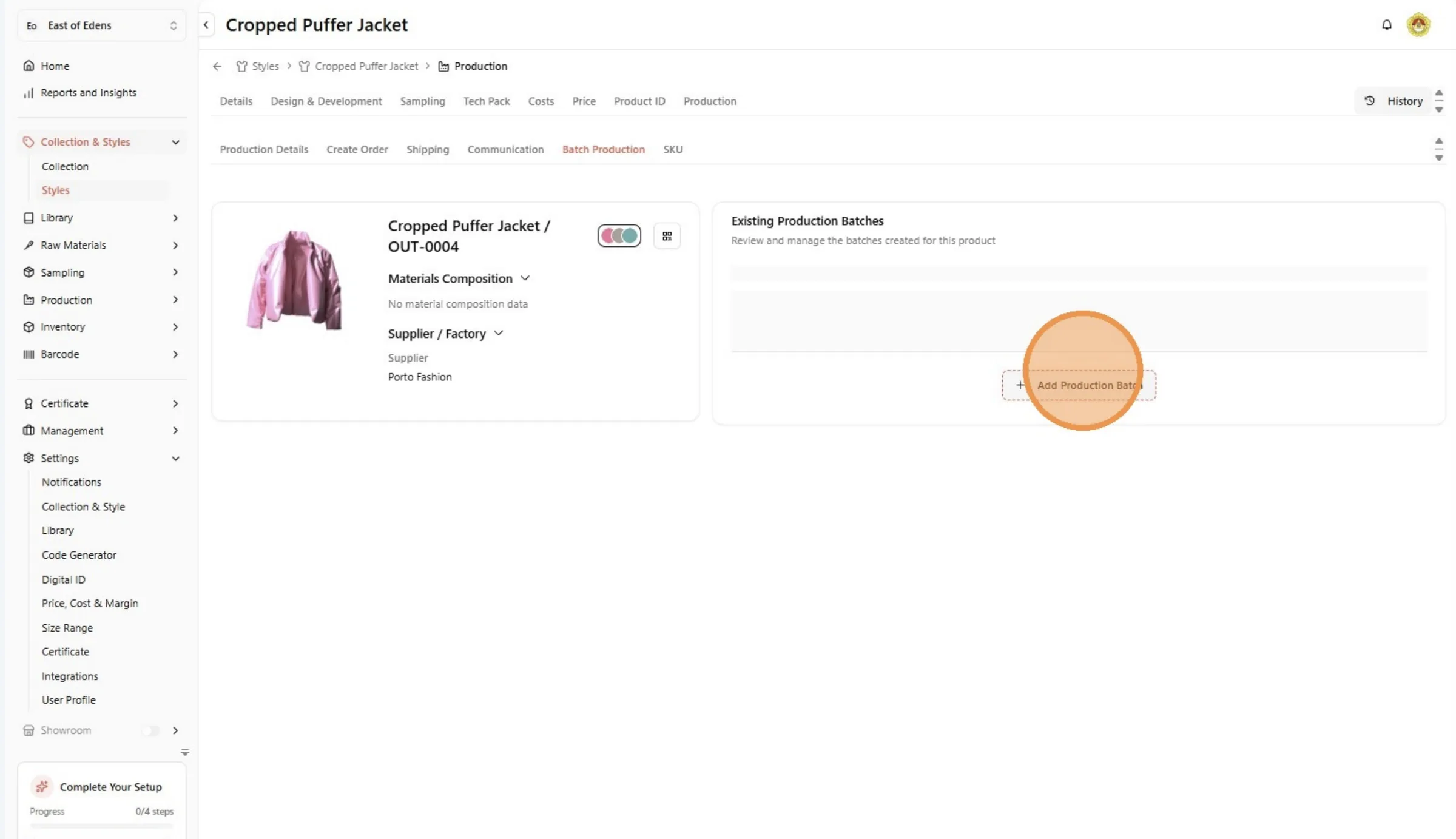This screenshot has width=1456, height=839.
Task: Click the Reports and Insights chart icon
Action: tap(29, 93)
